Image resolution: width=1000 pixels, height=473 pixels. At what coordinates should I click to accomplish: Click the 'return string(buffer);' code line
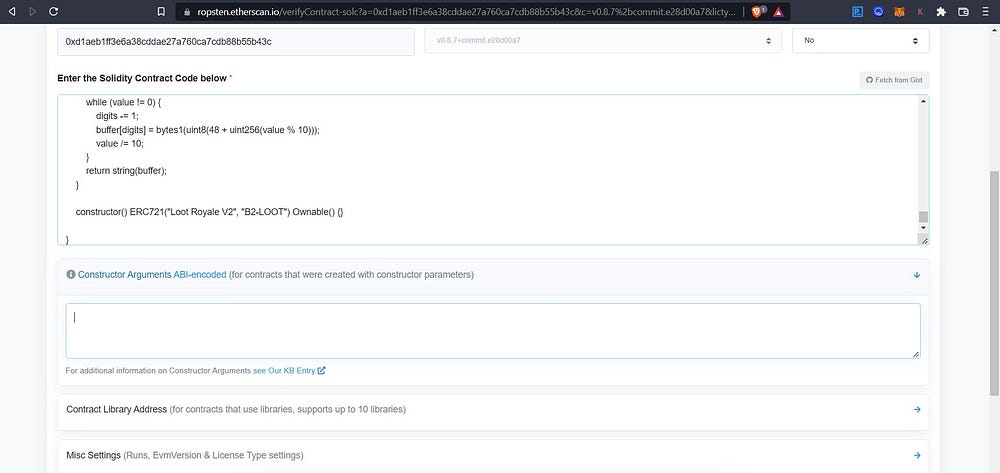tap(126, 171)
